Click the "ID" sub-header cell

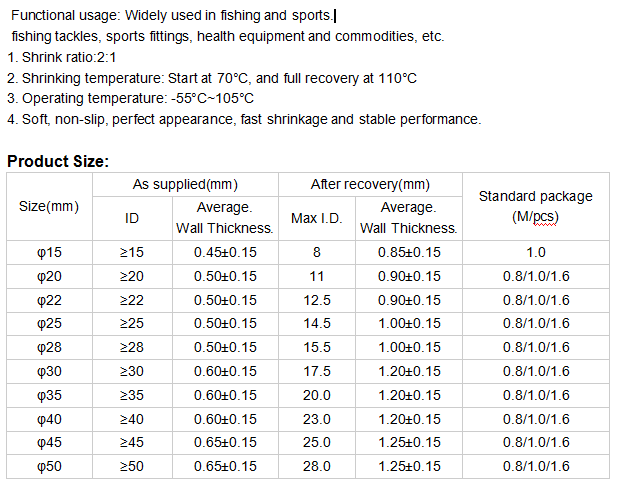(132, 218)
